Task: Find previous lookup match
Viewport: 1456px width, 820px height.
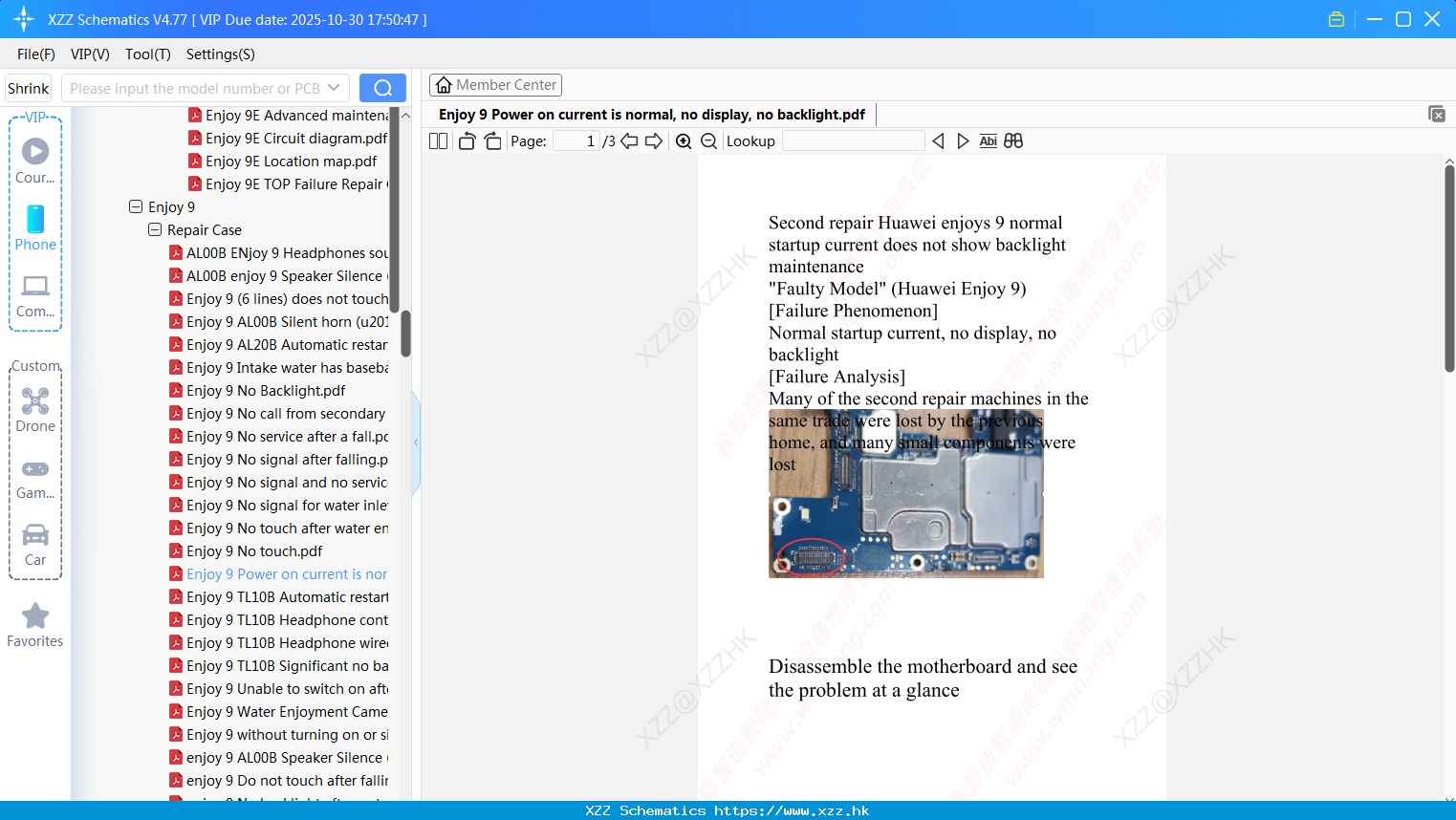Action: pos(938,140)
